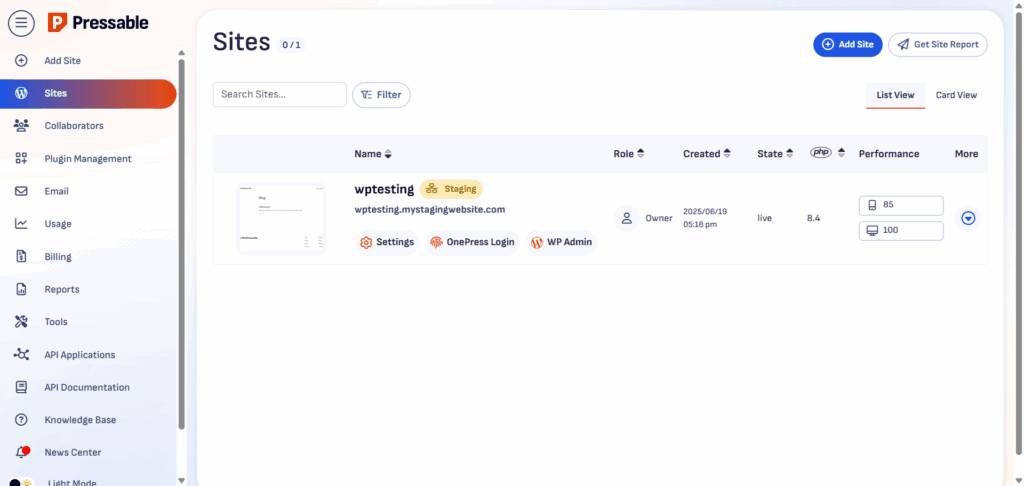Toggle Light Mode switch

pos(22,482)
